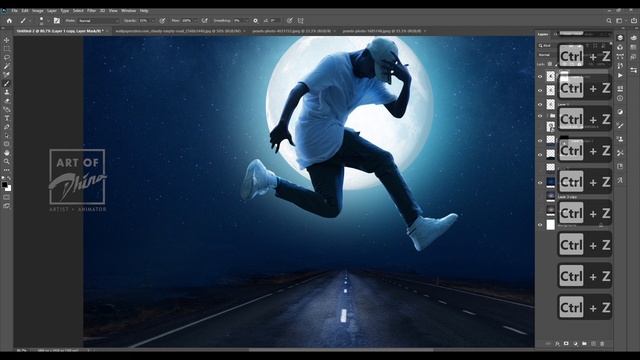Screen dimensions: 640x360
Task: Close the wallpaper jpg document tab
Action: [x=244, y=31]
